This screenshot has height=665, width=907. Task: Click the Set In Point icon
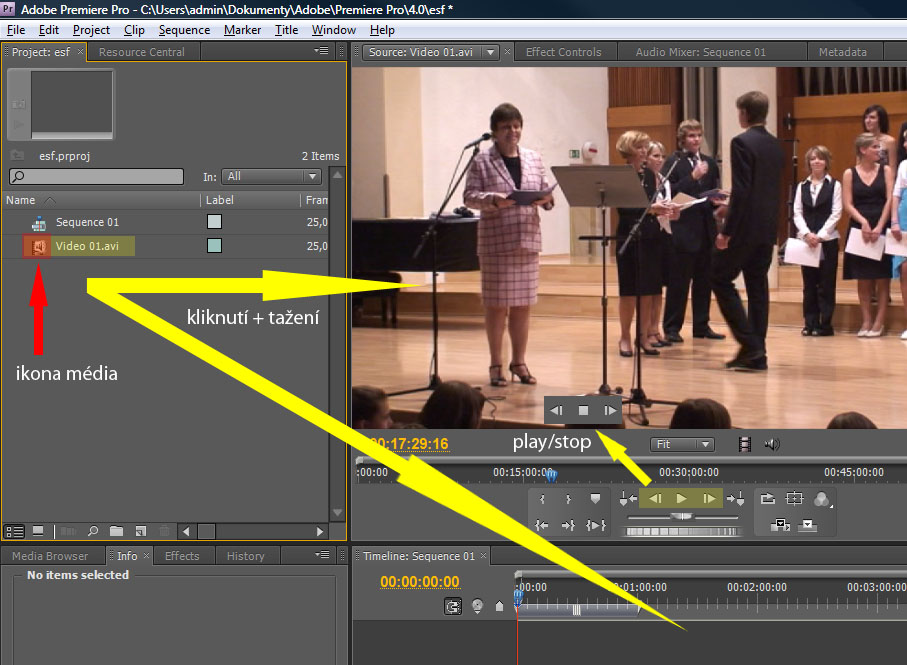point(543,498)
